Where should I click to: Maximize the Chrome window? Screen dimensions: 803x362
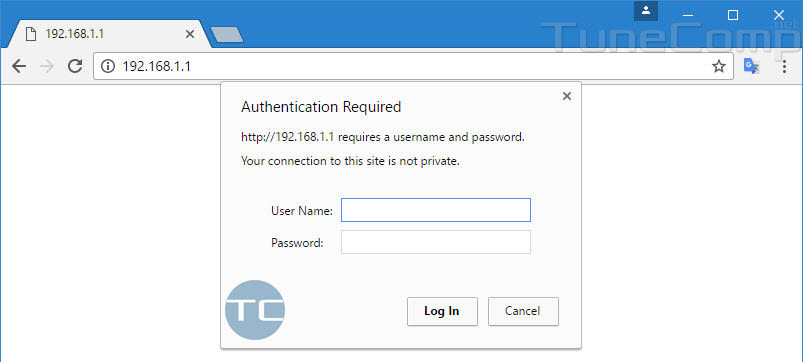pyautogui.click(x=733, y=15)
